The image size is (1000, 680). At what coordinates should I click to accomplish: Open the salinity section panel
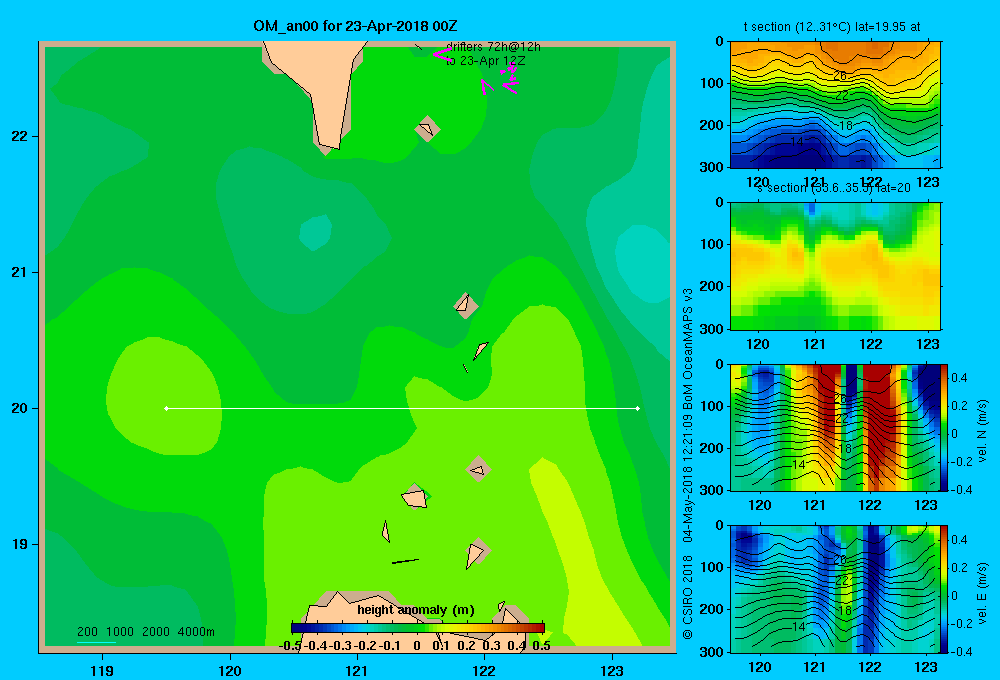pyautogui.click(x=835, y=266)
